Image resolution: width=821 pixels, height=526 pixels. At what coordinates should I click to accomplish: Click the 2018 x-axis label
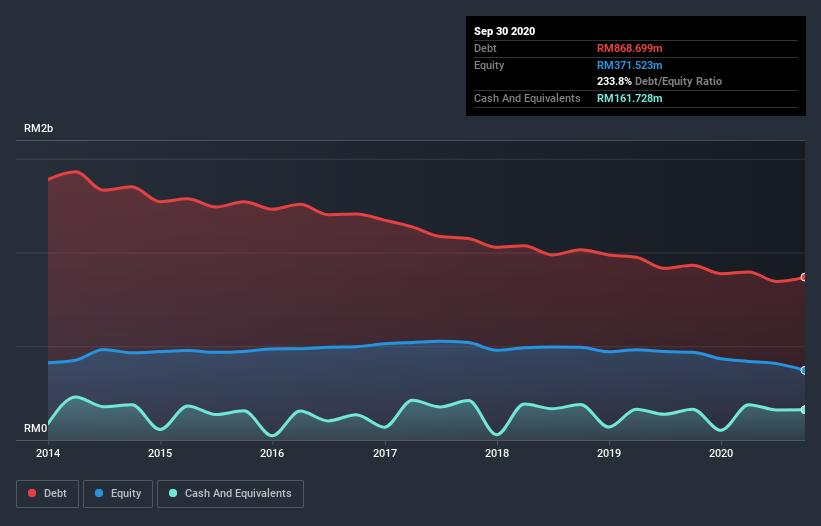(x=496, y=453)
